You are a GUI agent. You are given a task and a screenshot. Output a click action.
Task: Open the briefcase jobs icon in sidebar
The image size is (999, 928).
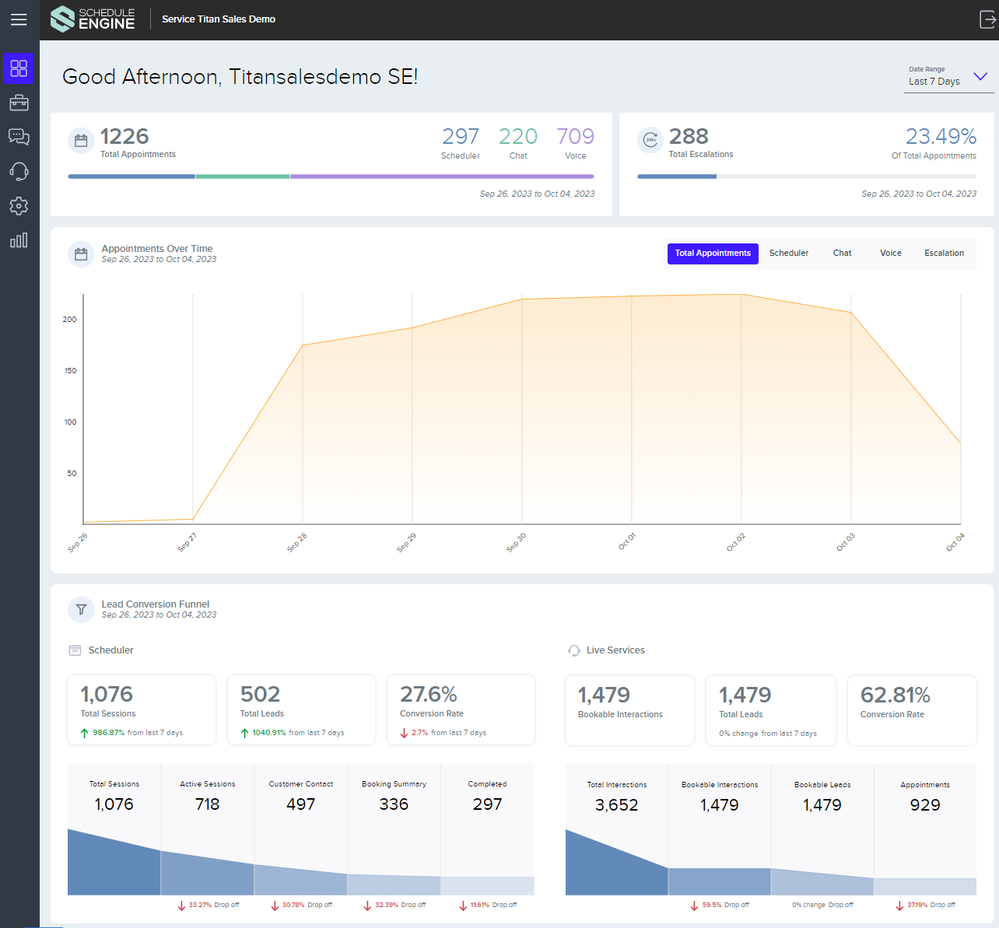(x=18, y=103)
